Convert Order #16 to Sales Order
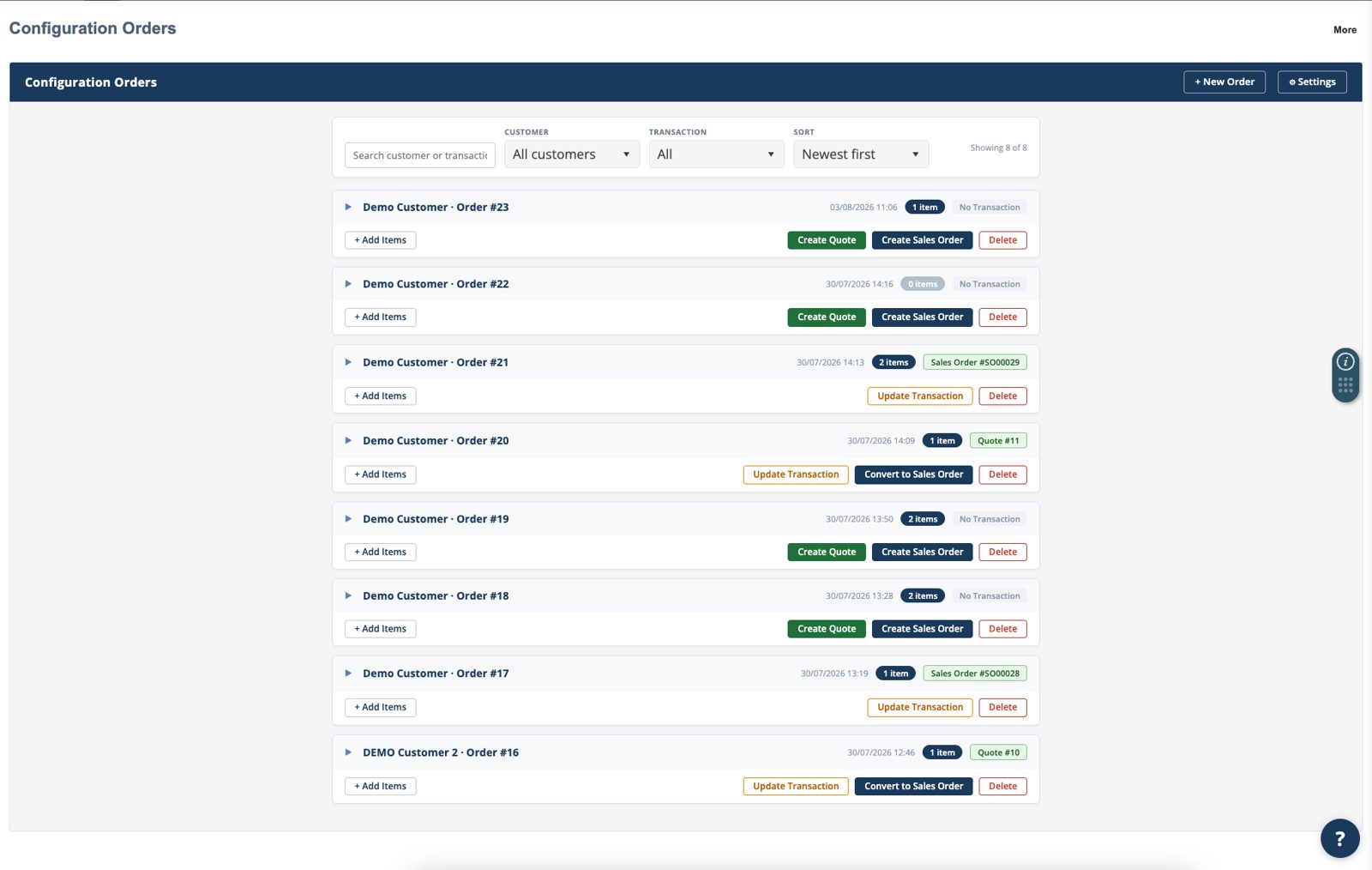 (x=913, y=787)
